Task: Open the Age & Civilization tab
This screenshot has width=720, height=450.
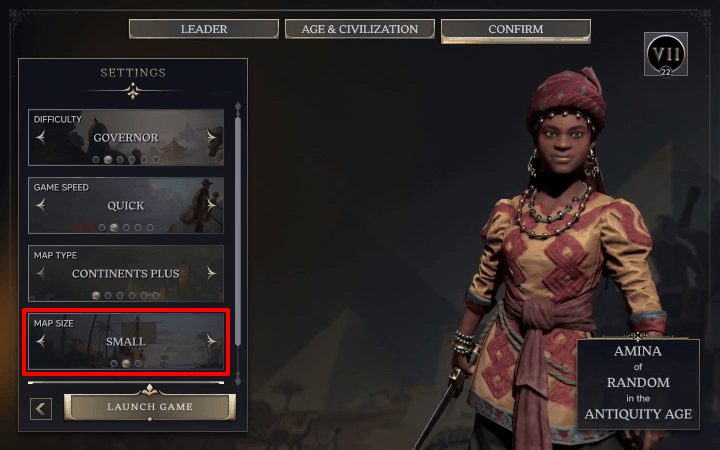Action: 360,29
